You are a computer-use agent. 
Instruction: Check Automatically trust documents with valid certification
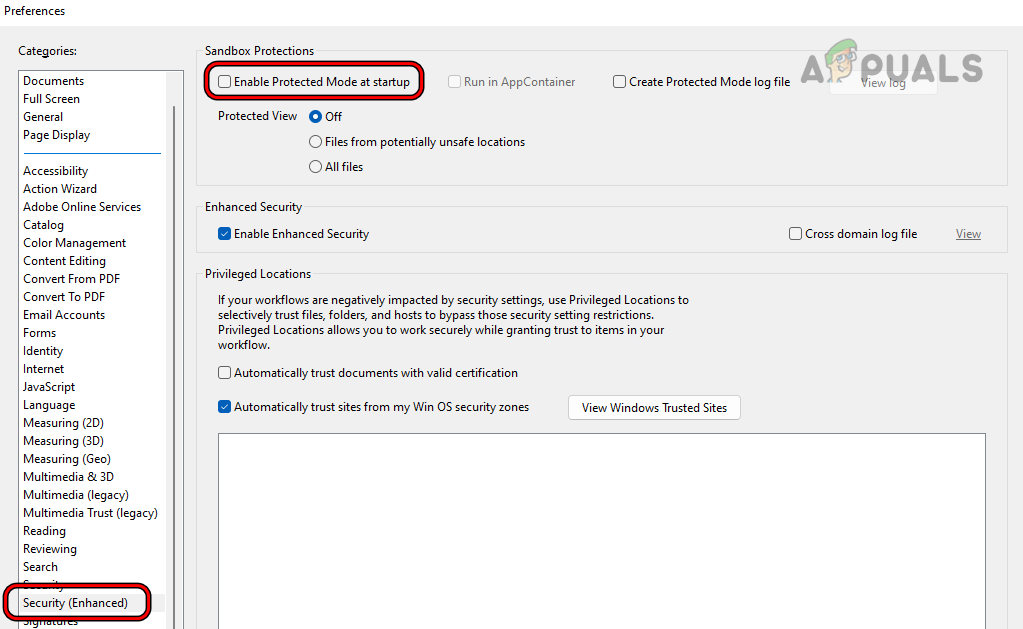(x=224, y=372)
